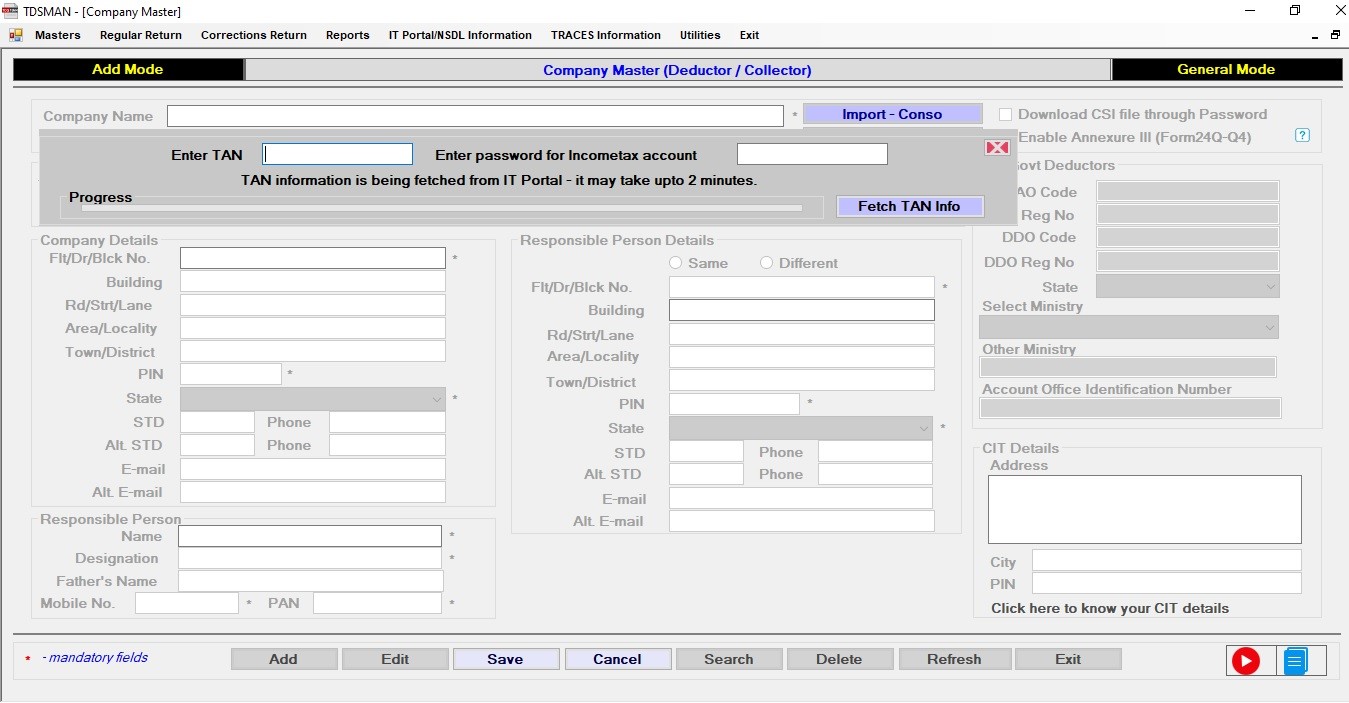Click the Import - Conso button
Screen dimensions: 1349x703
(x=892, y=114)
